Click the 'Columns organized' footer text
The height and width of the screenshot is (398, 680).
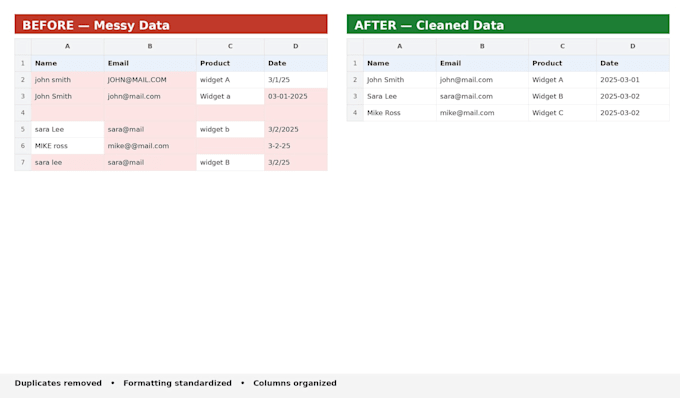pyautogui.click(x=295, y=383)
